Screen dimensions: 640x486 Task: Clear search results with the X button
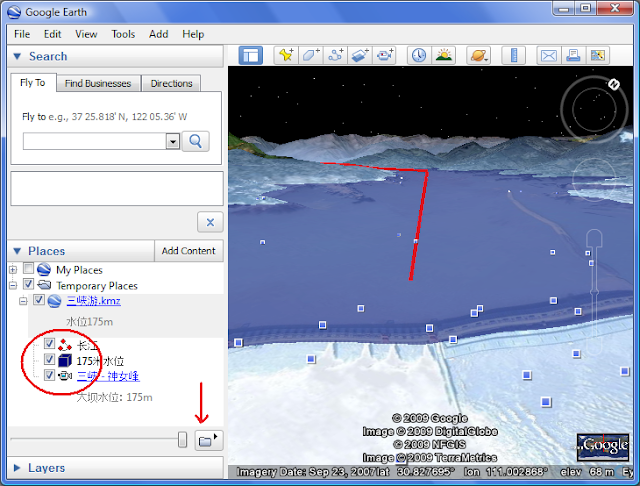(x=210, y=222)
